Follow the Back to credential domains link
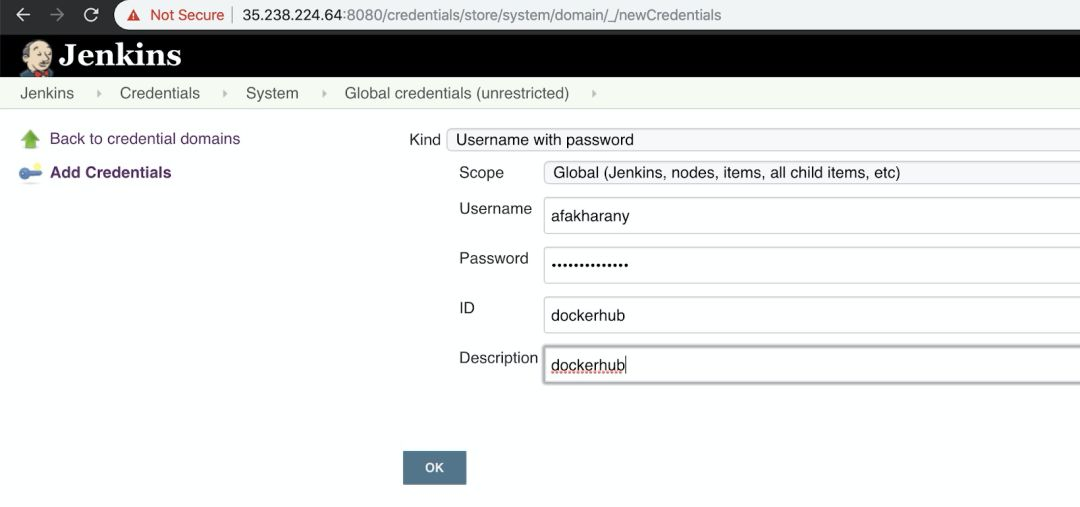The image size is (1080, 507). point(145,139)
